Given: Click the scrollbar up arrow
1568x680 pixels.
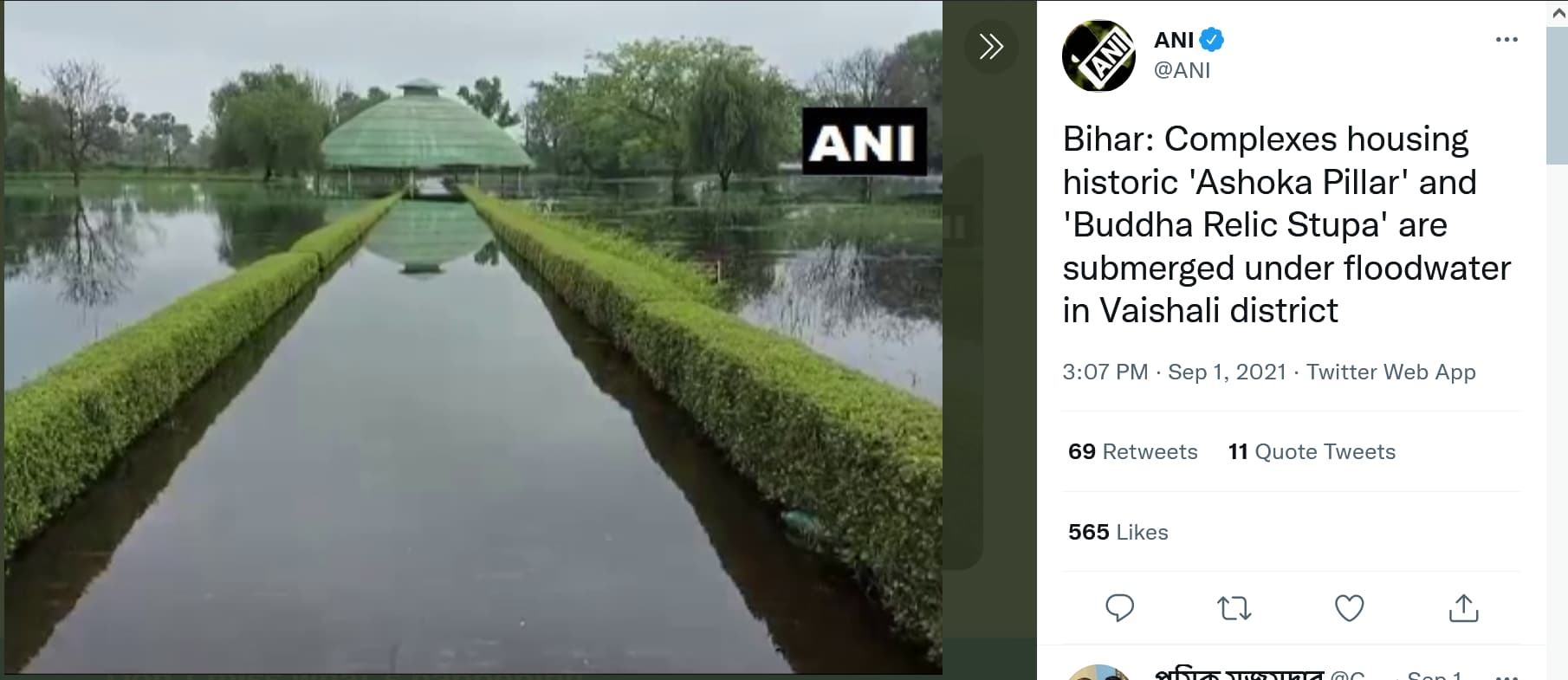Looking at the screenshot, I should click(x=1557, y=12).
